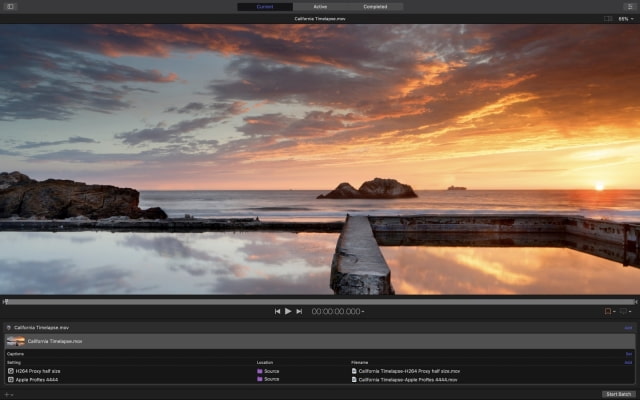Toggle the Settings and Locations sidebar
640x400 pixels.
[9, 6]
